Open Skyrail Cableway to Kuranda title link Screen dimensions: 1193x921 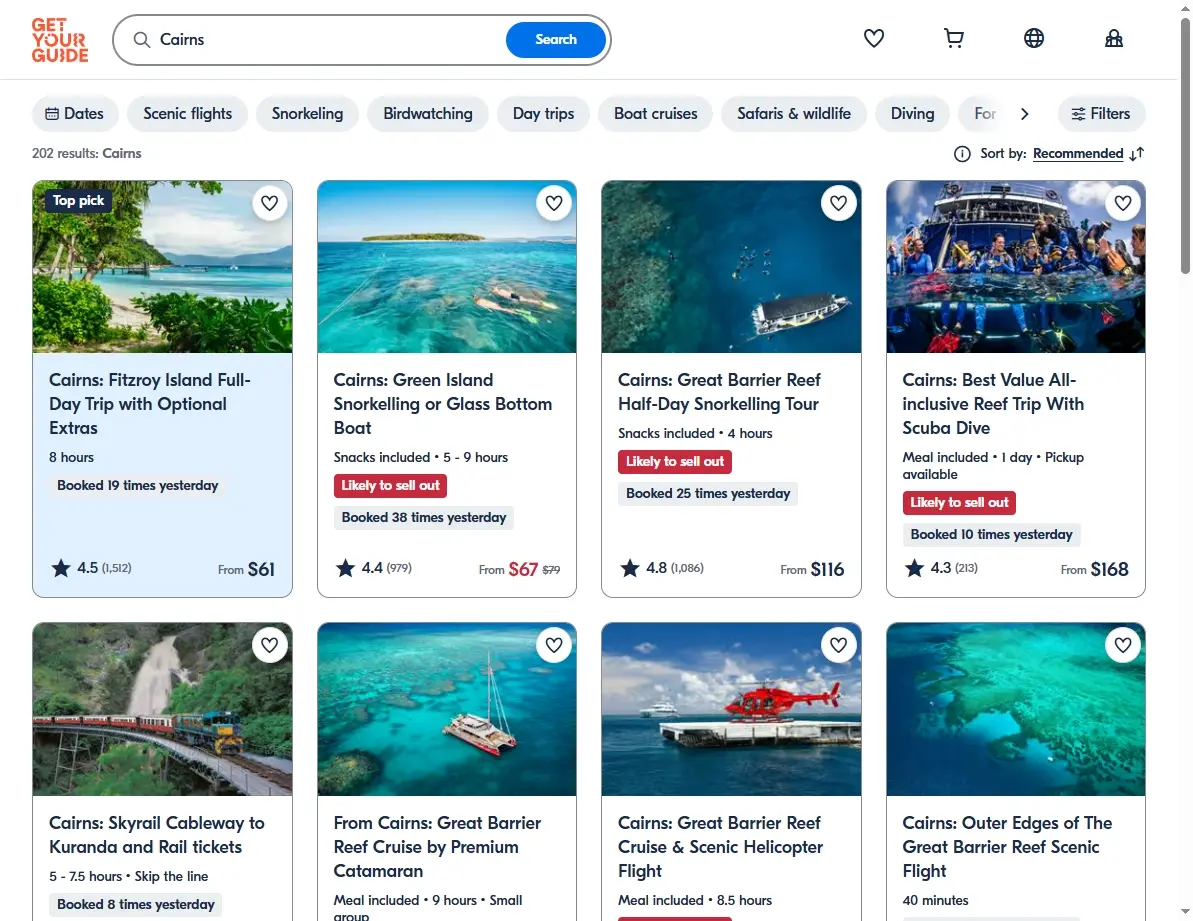[156, 834]
